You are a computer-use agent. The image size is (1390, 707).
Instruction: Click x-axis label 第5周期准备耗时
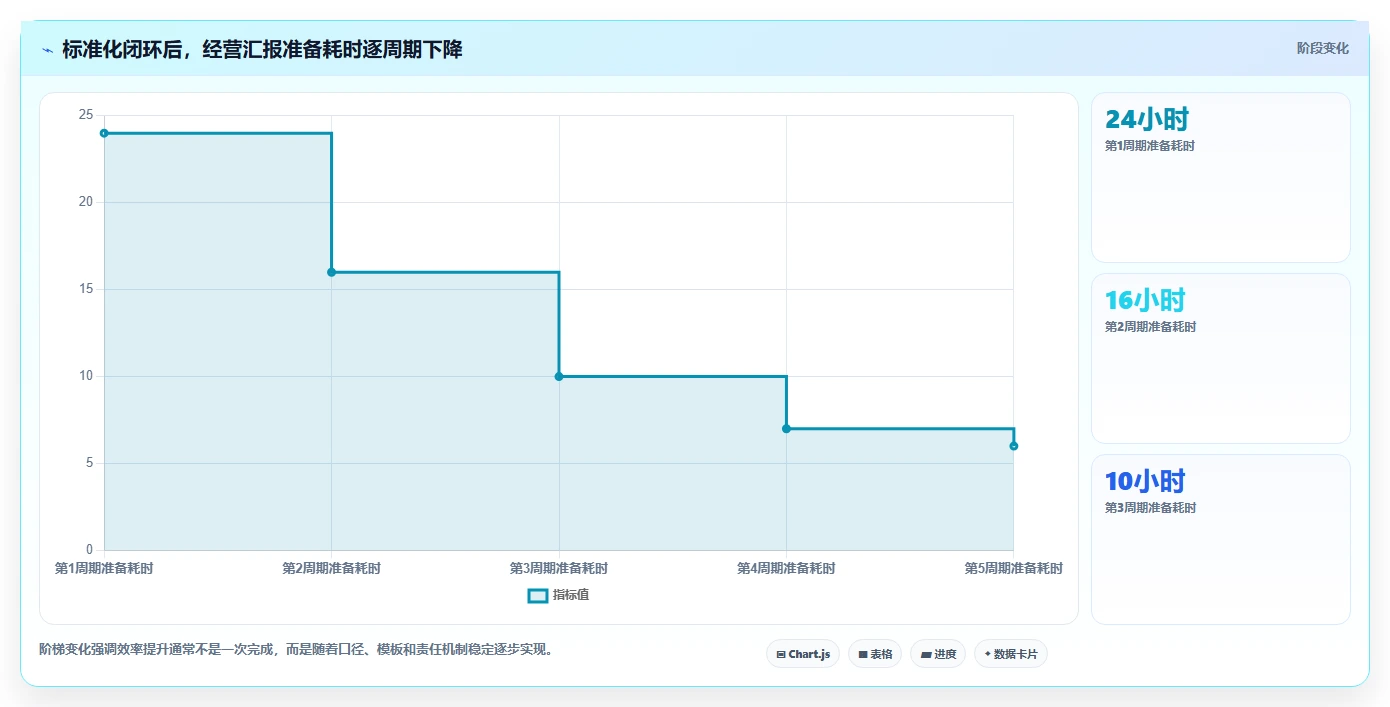[1013, 568]
